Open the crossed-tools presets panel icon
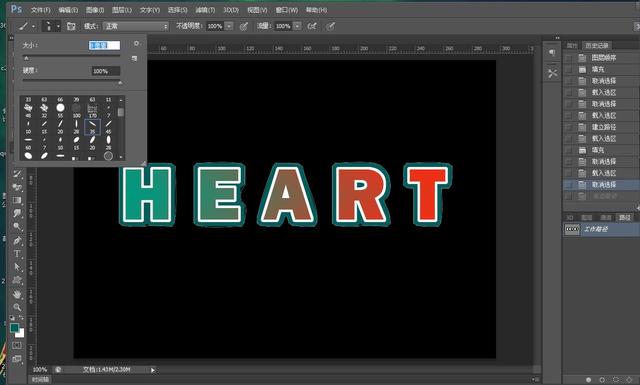Viewport: 640px width, 385px height. click(x=552, y=73)
